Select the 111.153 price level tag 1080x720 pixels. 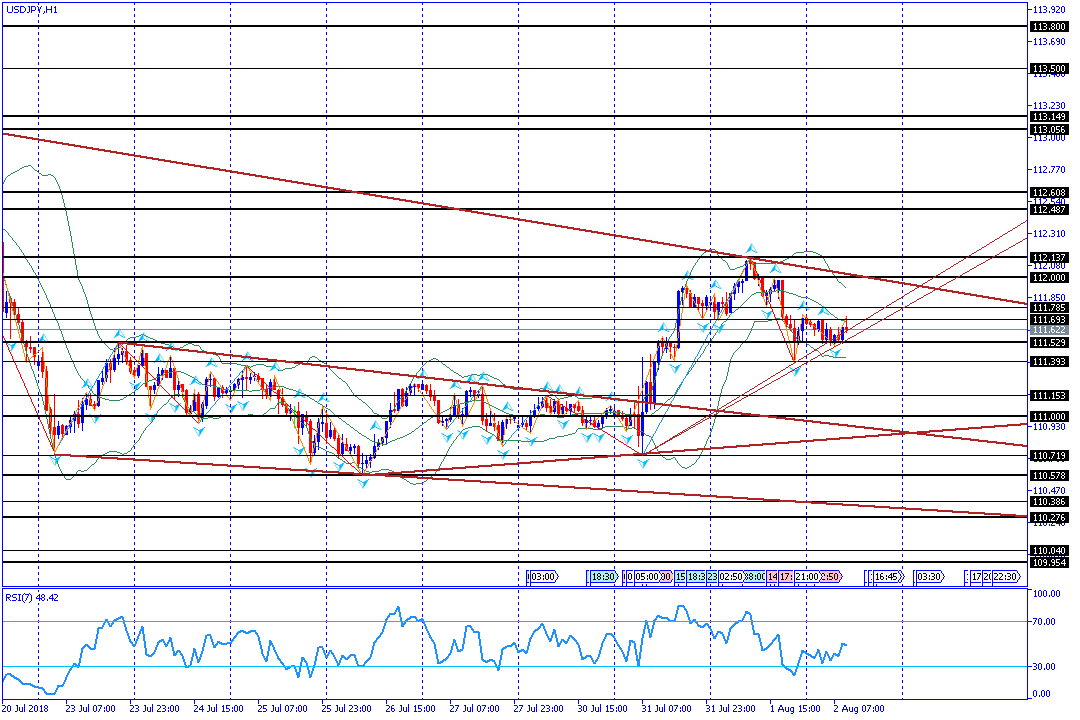1049,395
